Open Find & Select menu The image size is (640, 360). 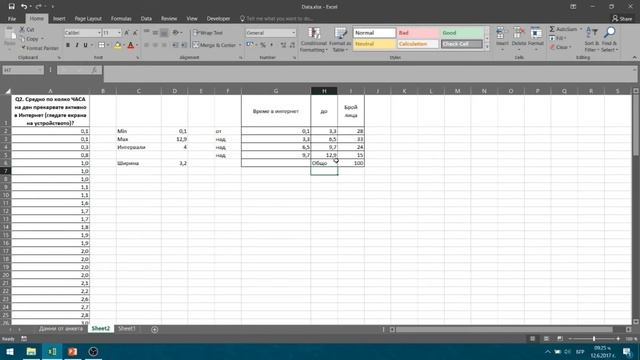pos(609,40)
